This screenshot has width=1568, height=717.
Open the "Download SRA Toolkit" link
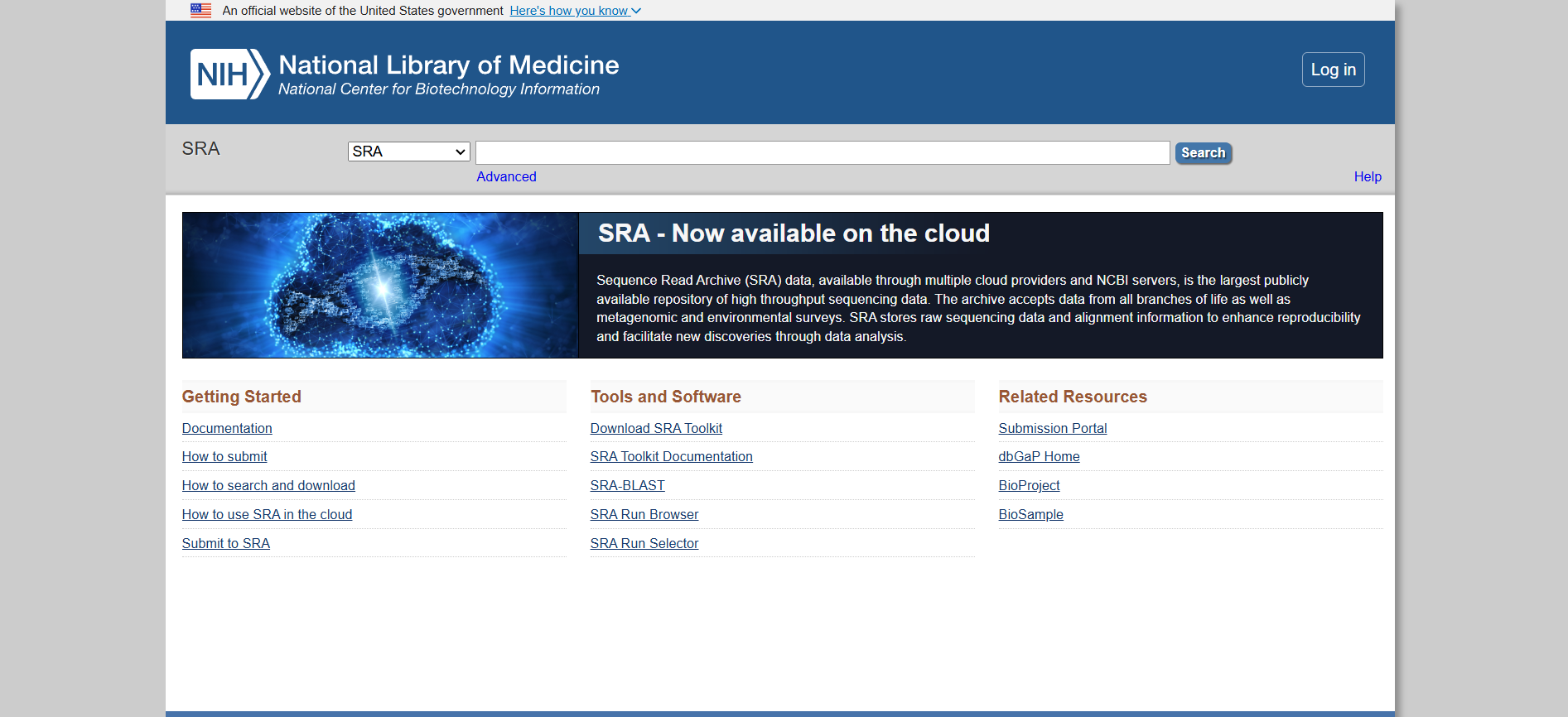click(x=656, y=428)
